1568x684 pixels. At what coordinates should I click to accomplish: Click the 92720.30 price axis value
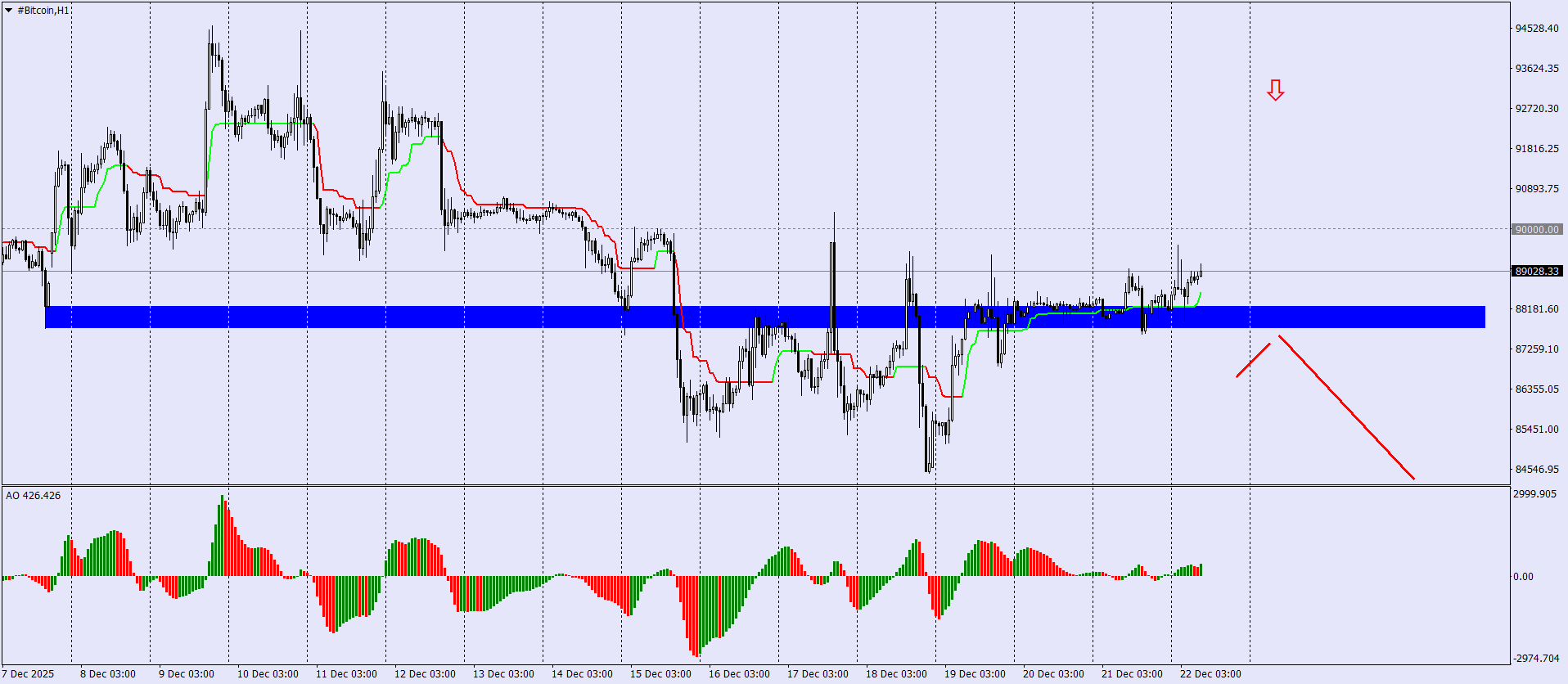tap(1537, 109)
